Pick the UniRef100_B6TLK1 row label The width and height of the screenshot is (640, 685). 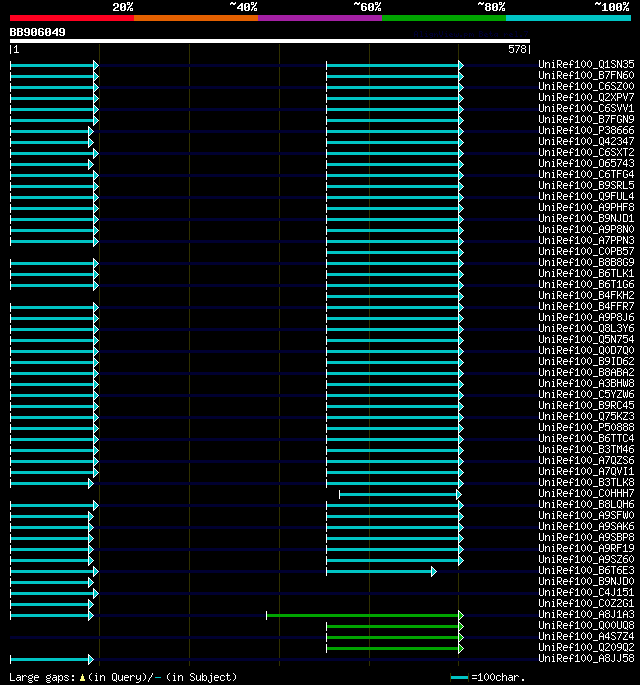[586, 273]
